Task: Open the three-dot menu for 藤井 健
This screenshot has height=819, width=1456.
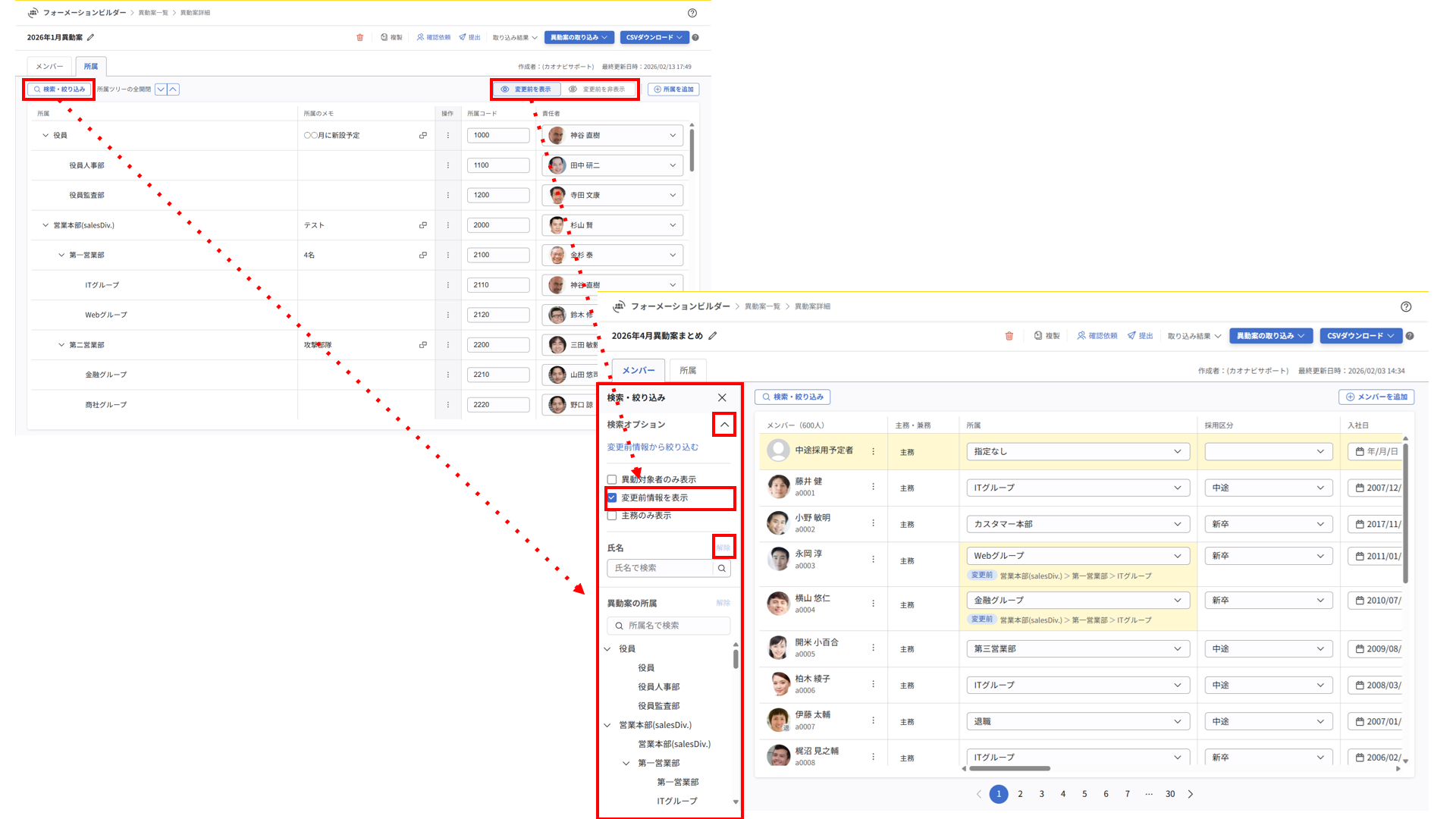Action: 873,488
